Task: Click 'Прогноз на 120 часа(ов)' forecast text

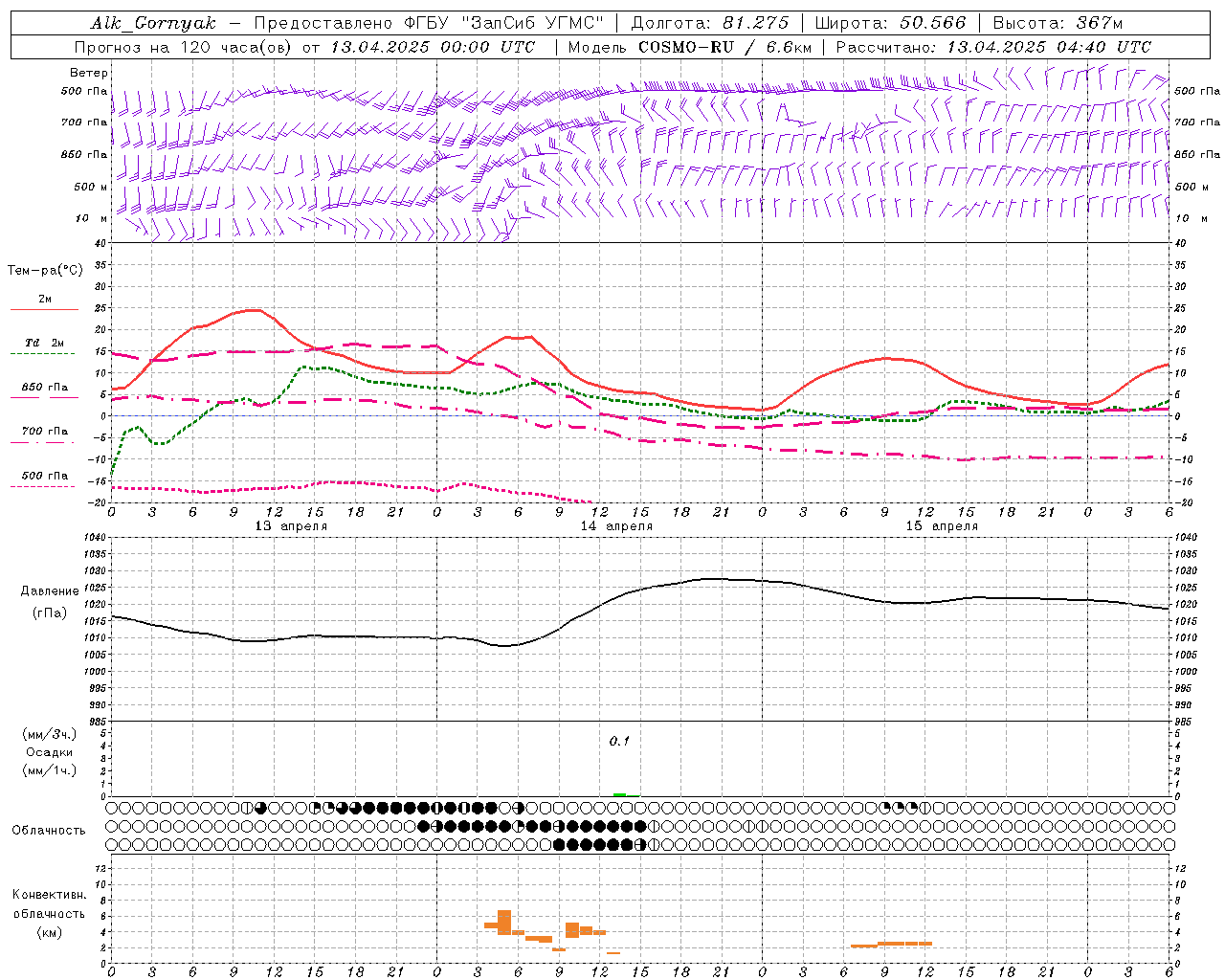Action: tap(185, 47)
